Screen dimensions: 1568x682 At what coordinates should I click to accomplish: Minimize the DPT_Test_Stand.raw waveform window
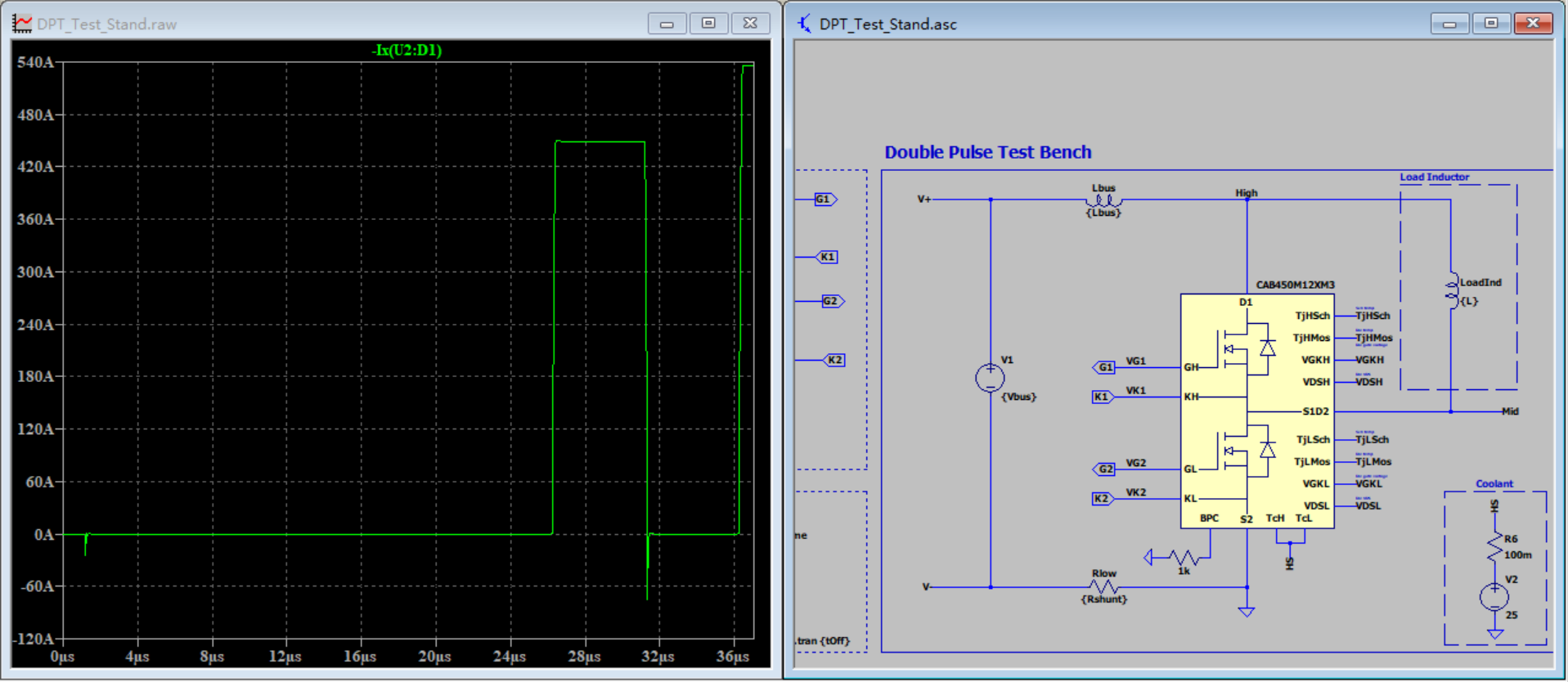[x=667, y=24]
